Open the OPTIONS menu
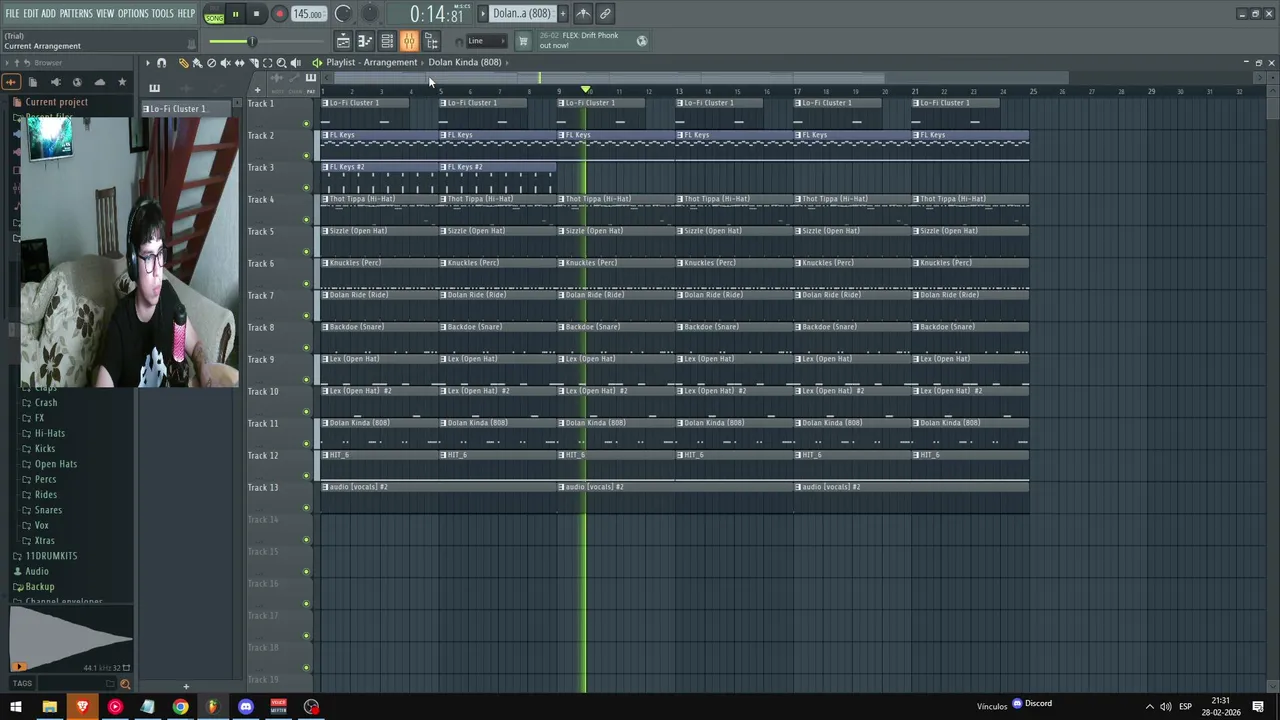1280x720 pixels. (x=133, y=14)
